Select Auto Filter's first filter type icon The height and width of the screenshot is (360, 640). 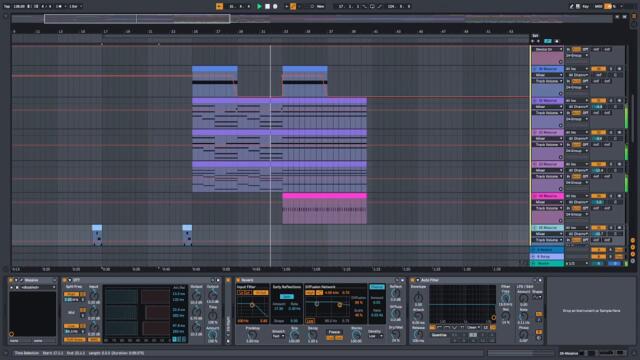pyautogui.click(x=433, y=327)
